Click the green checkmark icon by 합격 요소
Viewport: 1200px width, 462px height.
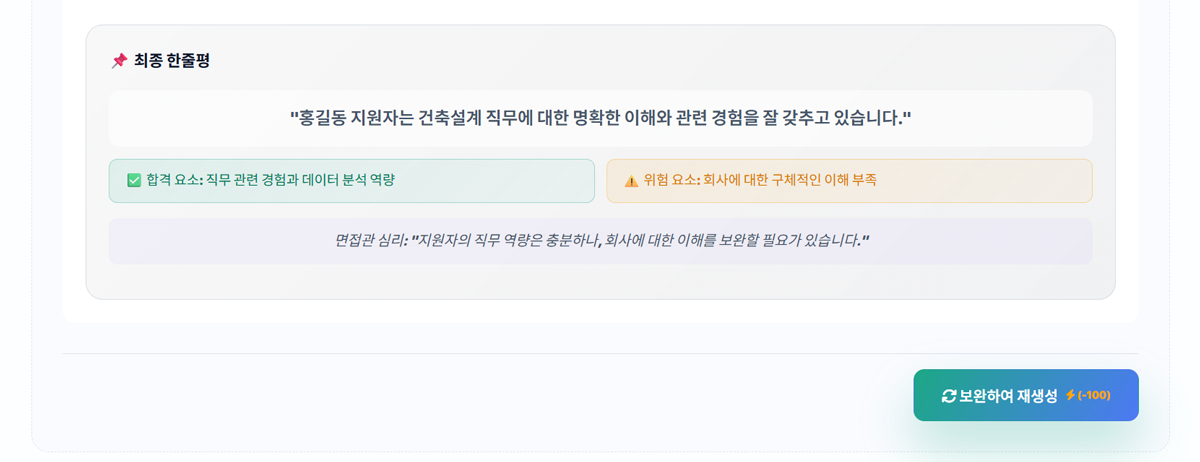point(134,181)
